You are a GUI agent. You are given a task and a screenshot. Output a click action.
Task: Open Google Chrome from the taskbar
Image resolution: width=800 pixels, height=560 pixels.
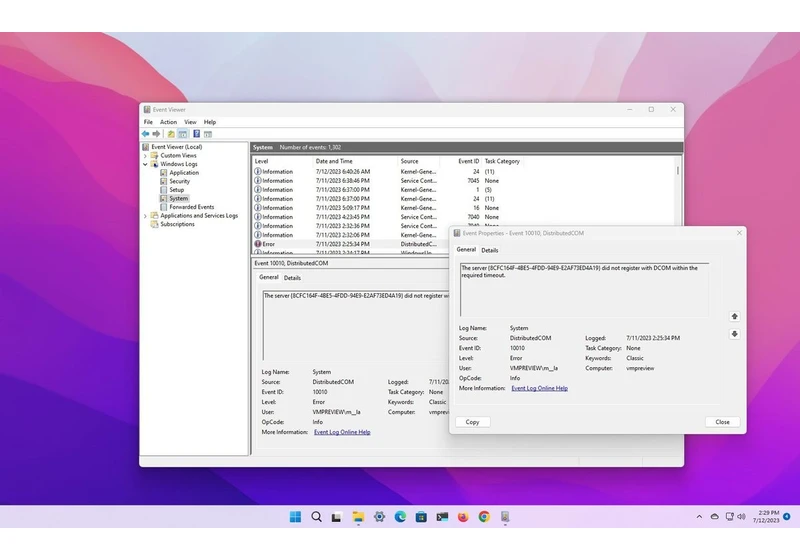(x=484, y=517)
